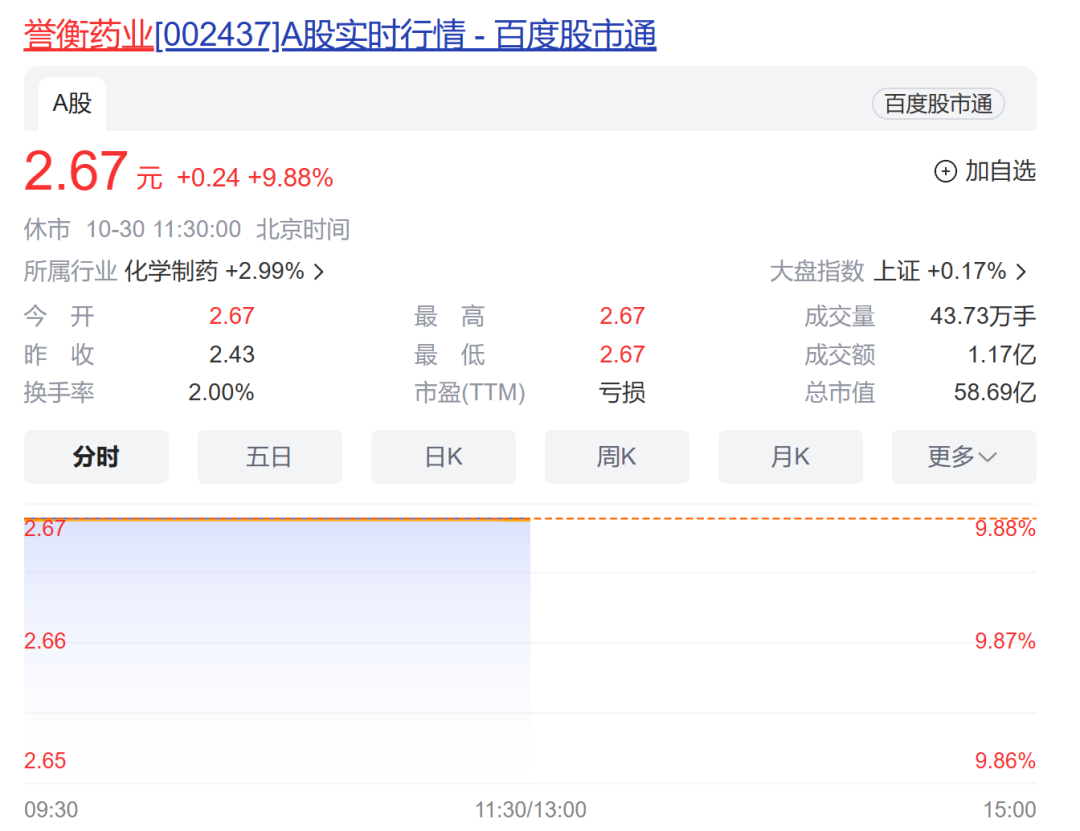Screen dimensions: 1080x831
Task: Click the 9.87% percent axis label
Action: [1005, 642]
